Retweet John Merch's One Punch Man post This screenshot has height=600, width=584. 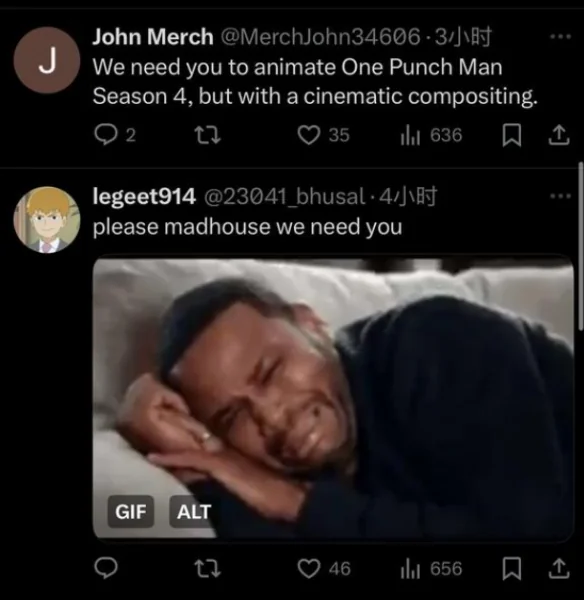pyautogui.click(x=207, y=135)
